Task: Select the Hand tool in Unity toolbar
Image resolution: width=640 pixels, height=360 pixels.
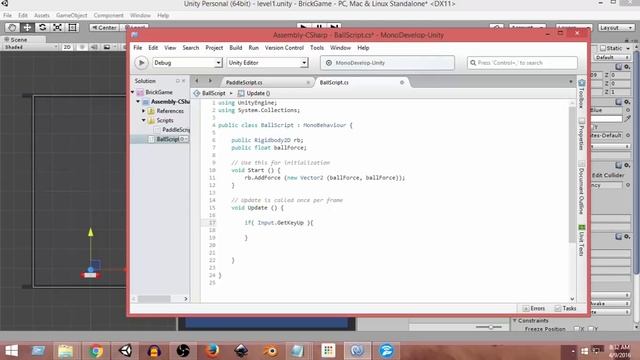Action: [x=12, y=27]
